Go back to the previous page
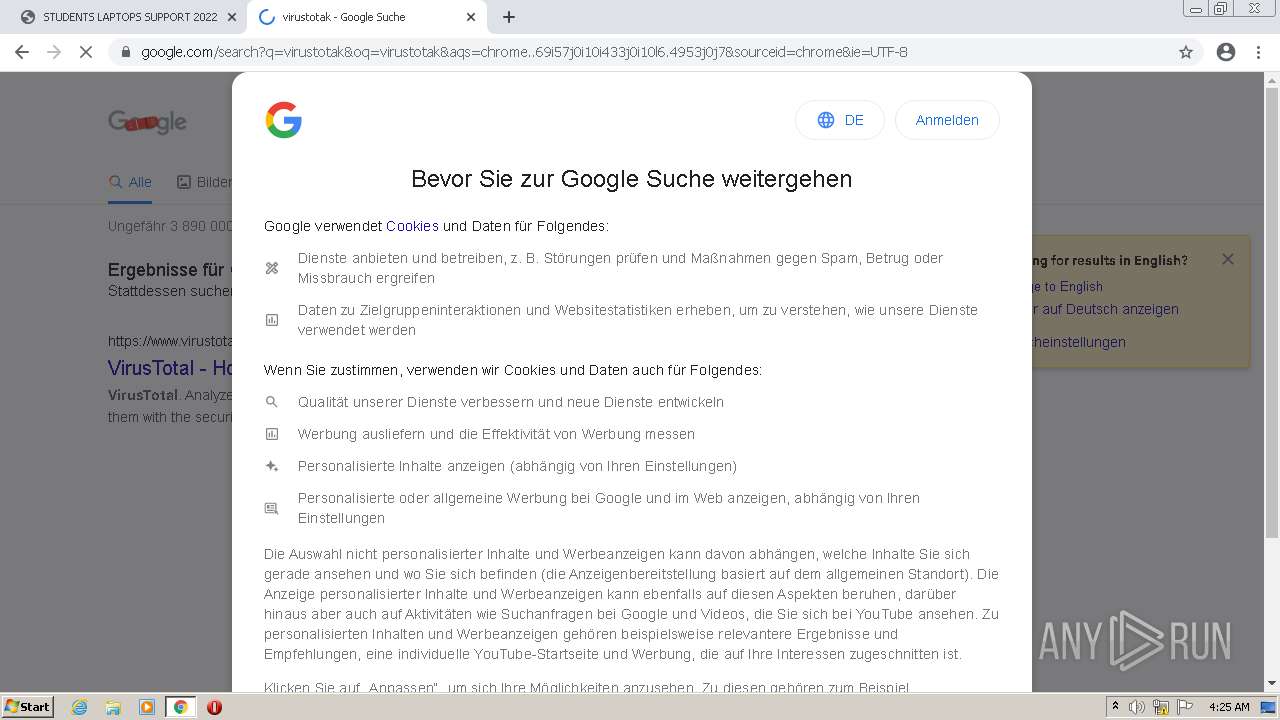Viewport: 1280px width, 720px height. tap(22, 52)
